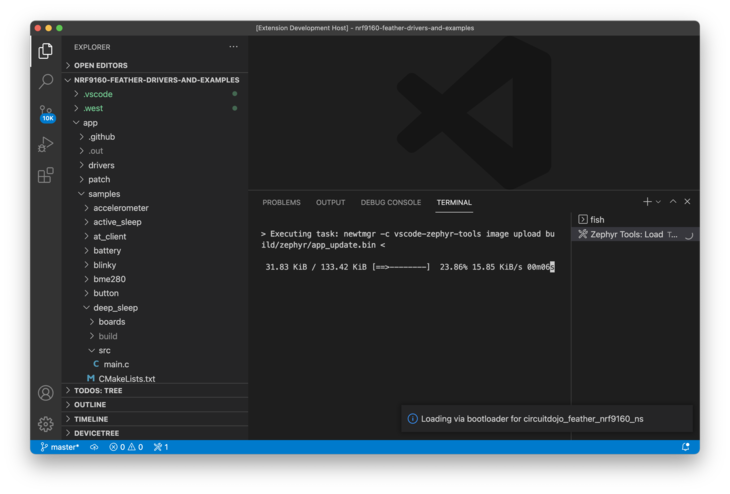Switch to the Problems tab
This screenshot has width=730, height=494.
[x=281, y=203]
